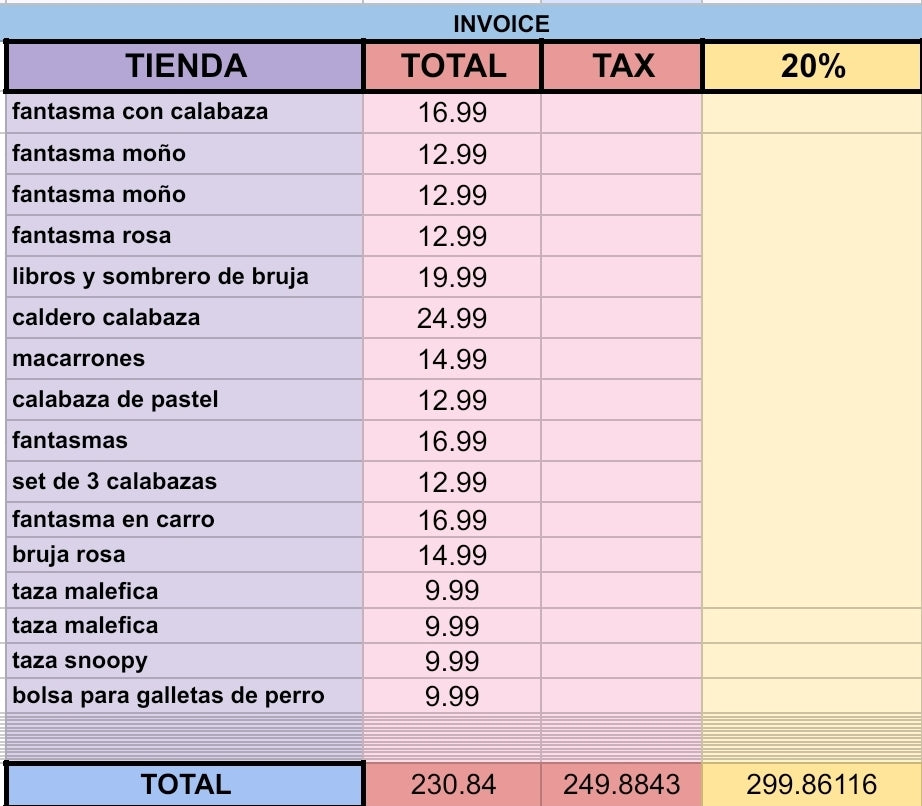The width and height of the screenshot is (922, 806).
Task: Click the 299.86116 total cell
Action: click(x=812, y=785)
